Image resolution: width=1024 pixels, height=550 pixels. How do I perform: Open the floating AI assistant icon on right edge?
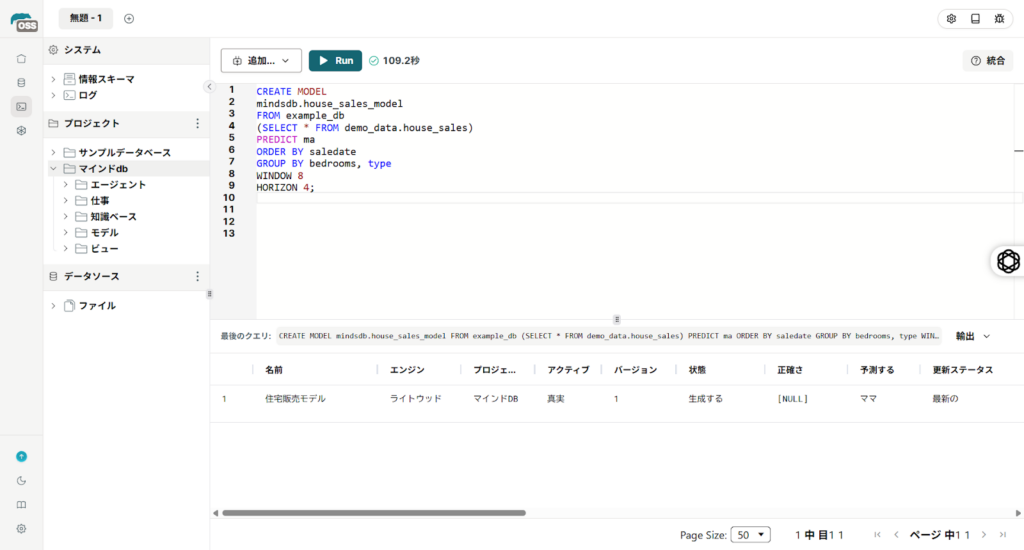1008,261
